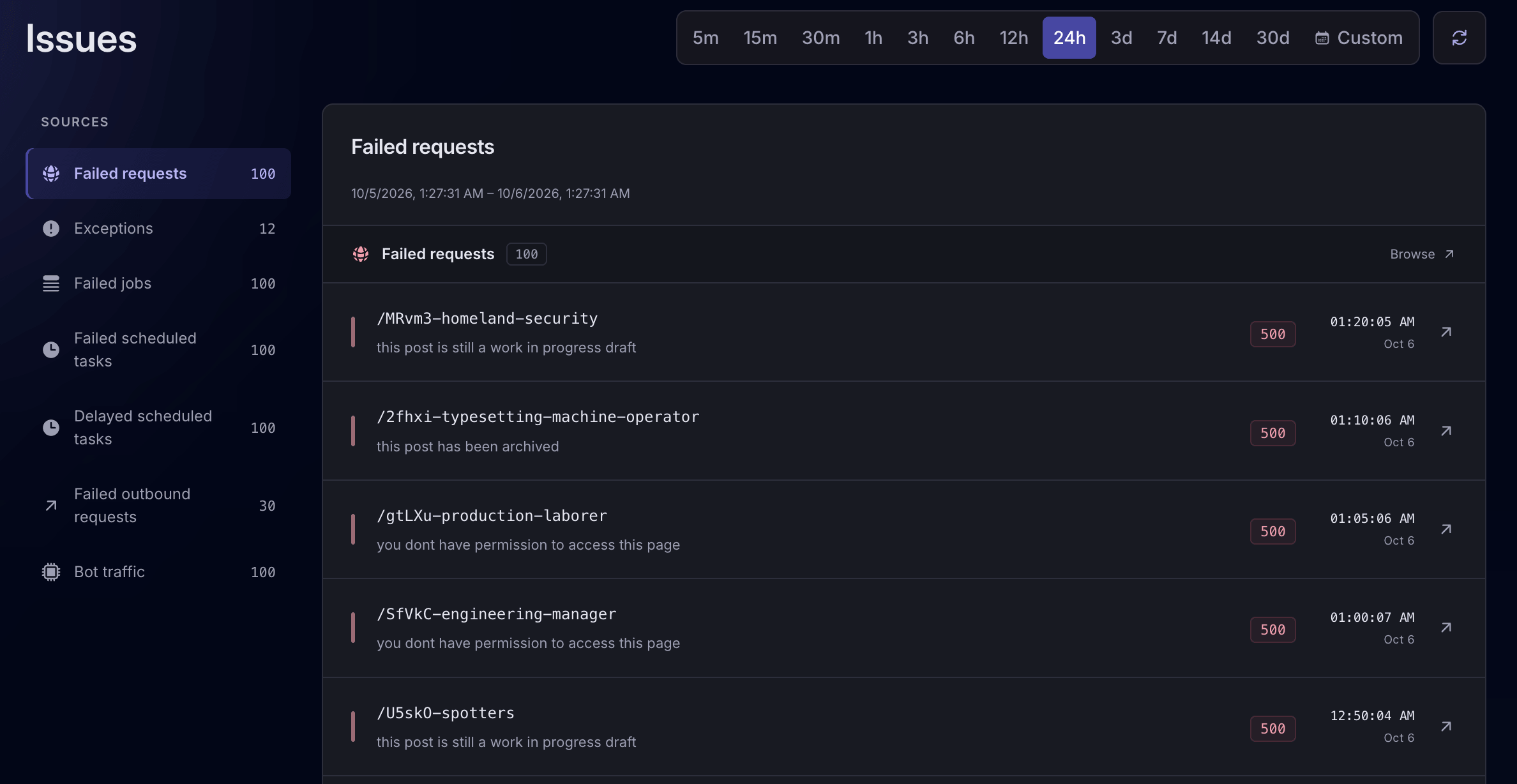Image resolution: width=1517 pixels, height=784 pixels.
Task: Click the Failed jobs stack icon
Action: (51, 283)
